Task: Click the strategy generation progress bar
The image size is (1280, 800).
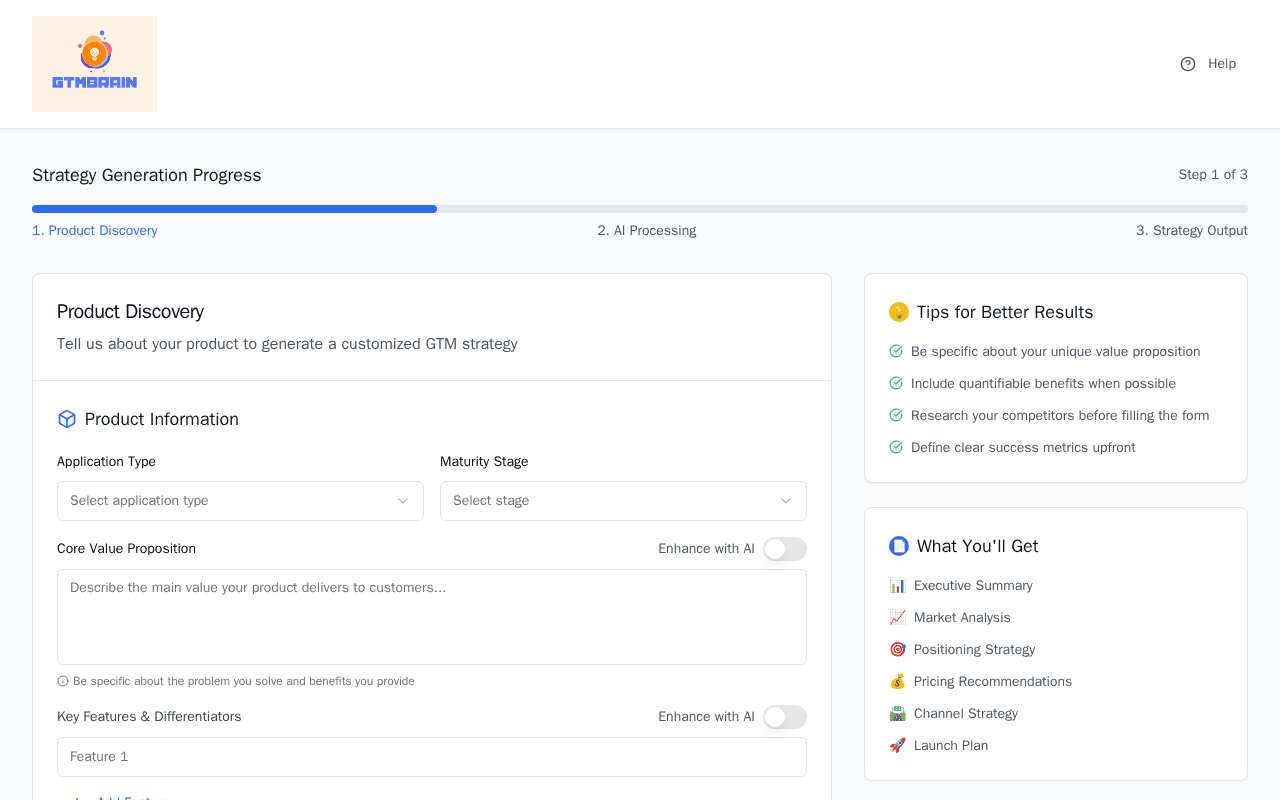Action: [640, 209]
